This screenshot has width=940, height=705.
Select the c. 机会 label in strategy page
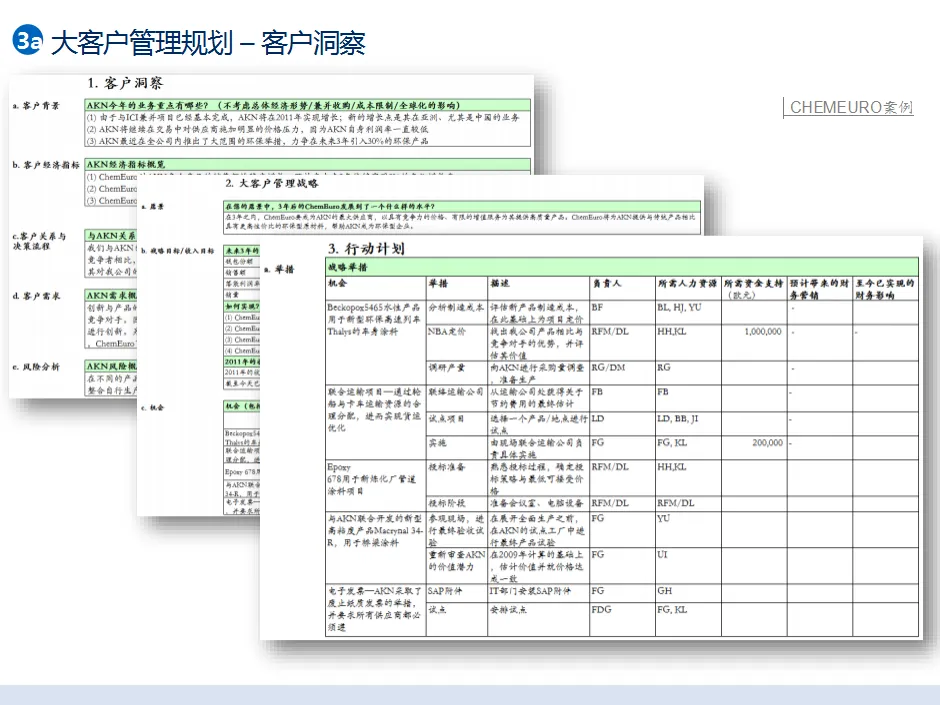(x=153, y=408)
